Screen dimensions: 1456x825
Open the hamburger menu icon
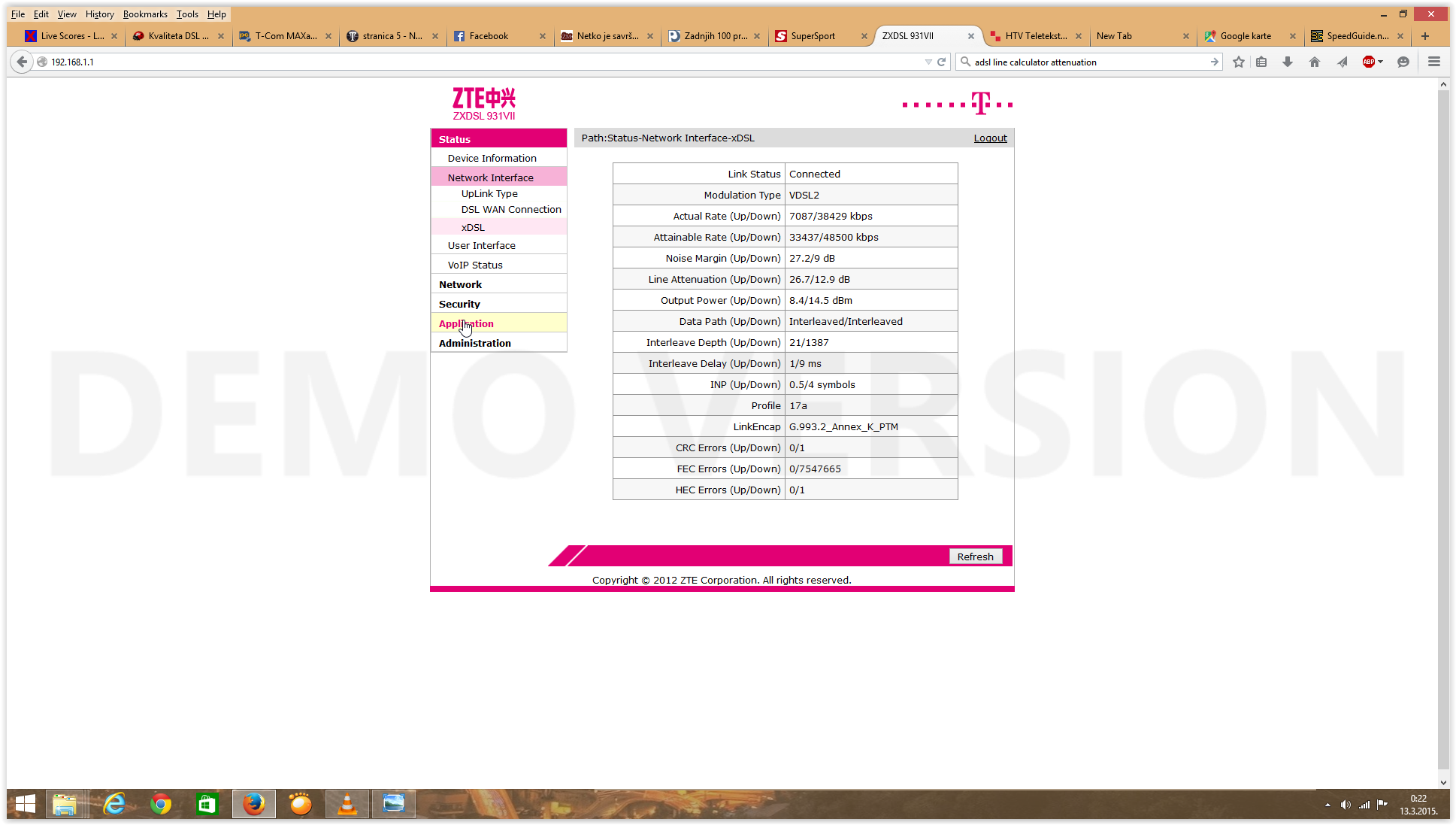click(1433, 62)
